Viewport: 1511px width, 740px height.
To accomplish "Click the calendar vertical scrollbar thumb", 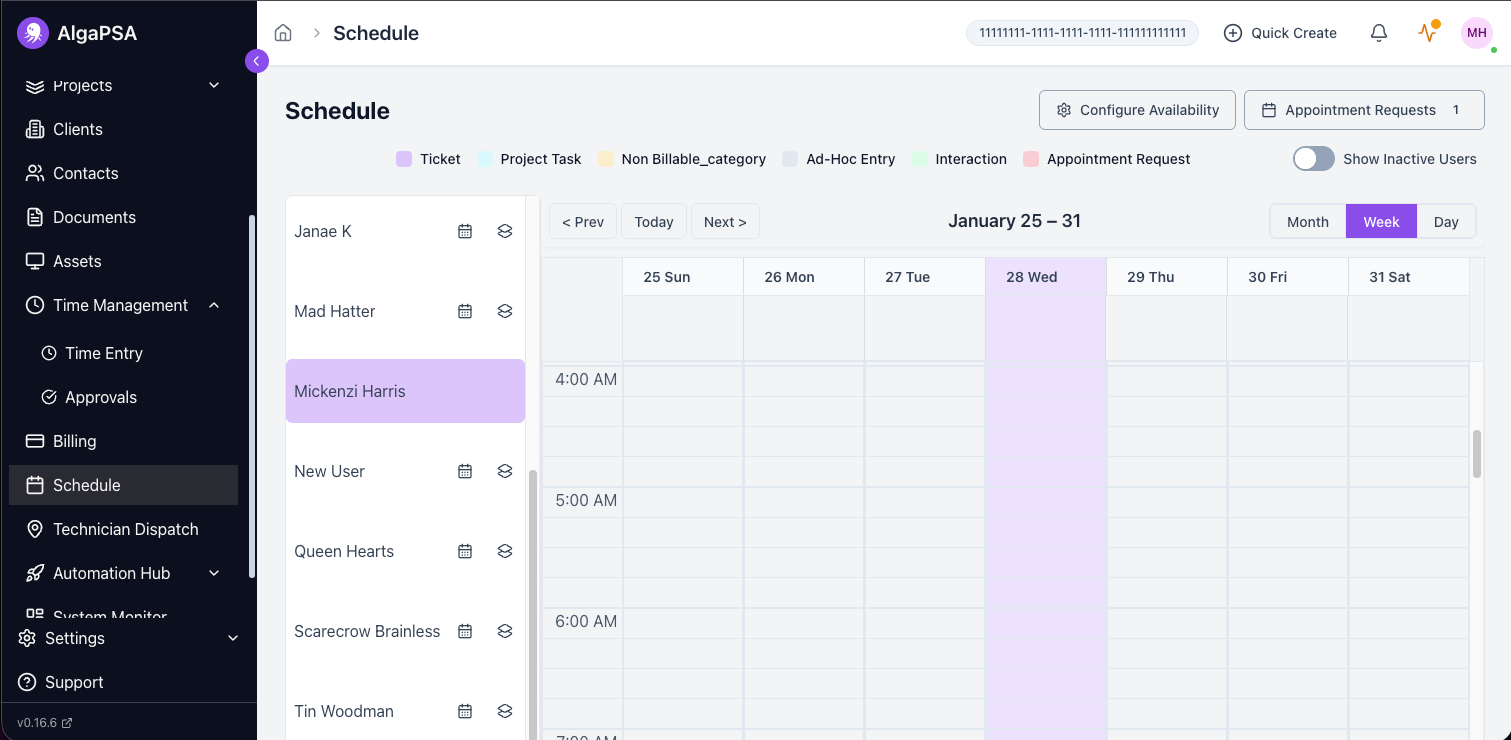I will coord(1477,454).
